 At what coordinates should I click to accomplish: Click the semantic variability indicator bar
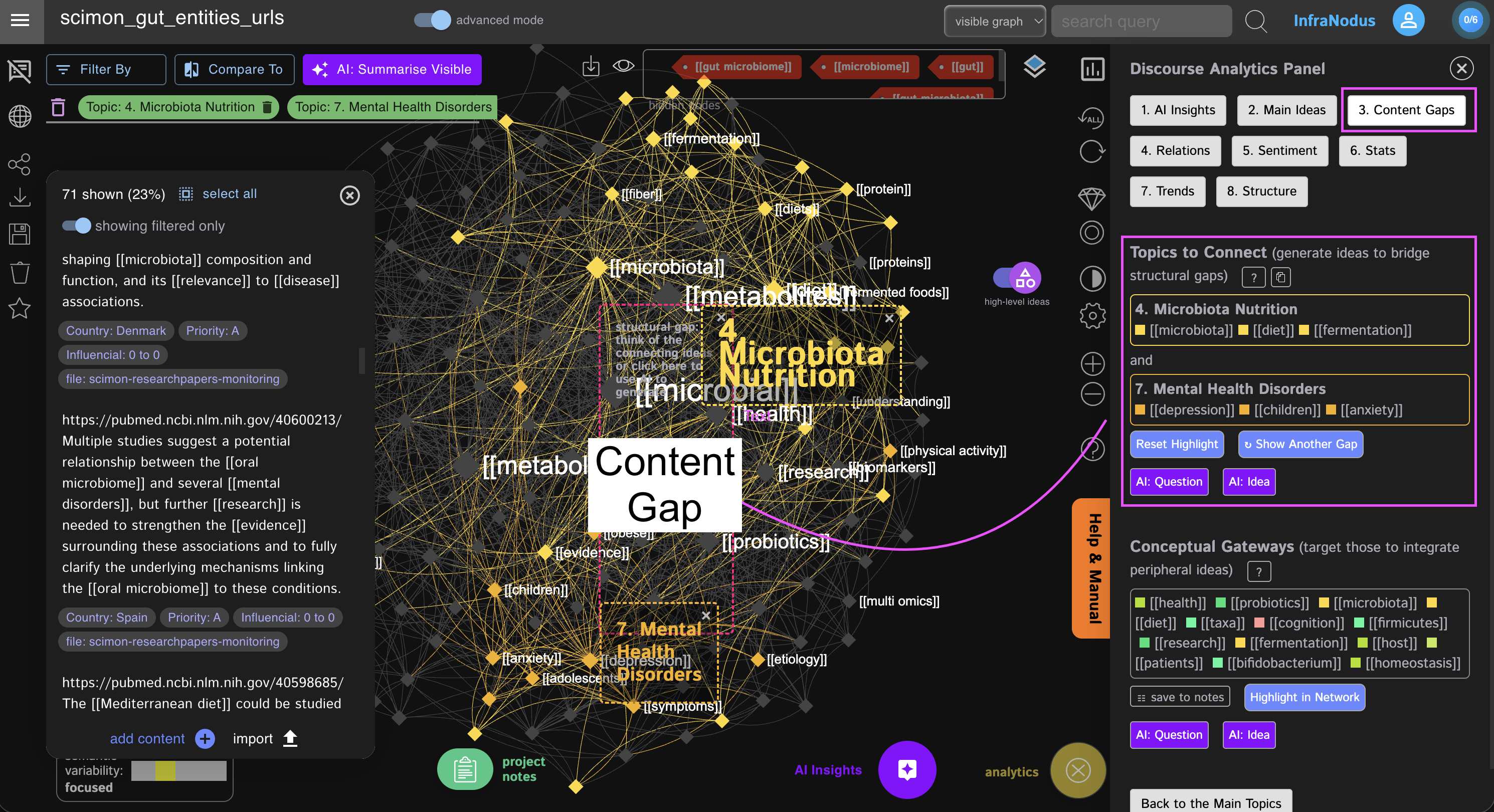[178, 771]
